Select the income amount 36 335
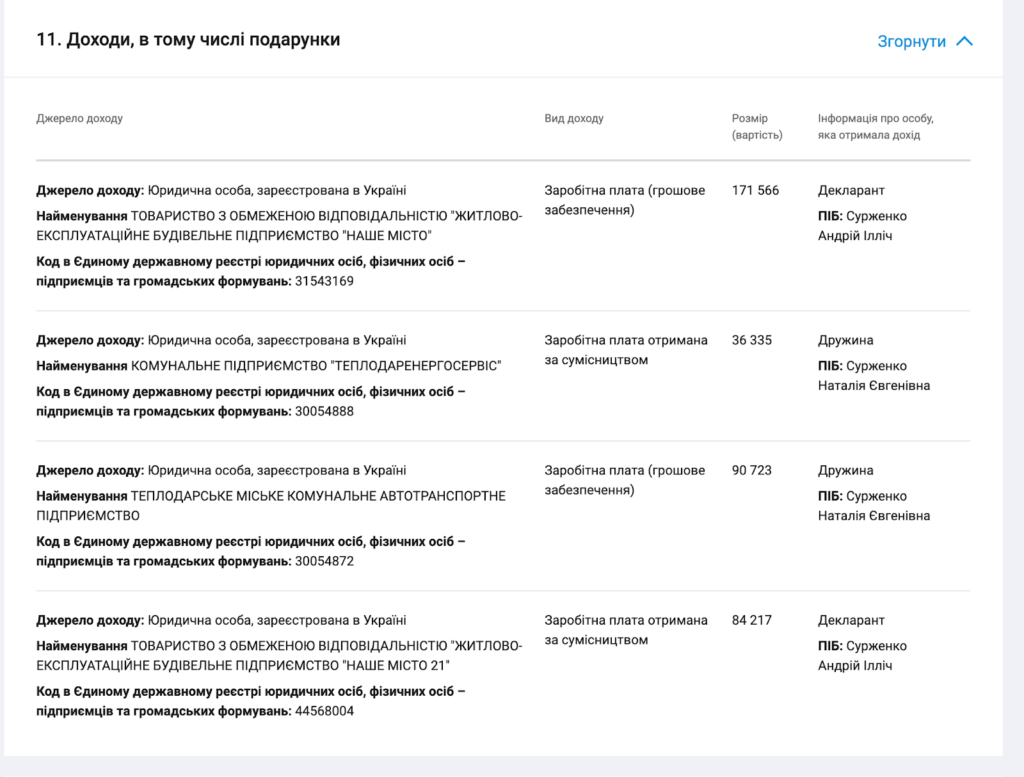This screenshot has height=777, width=1024. (752, 340)
